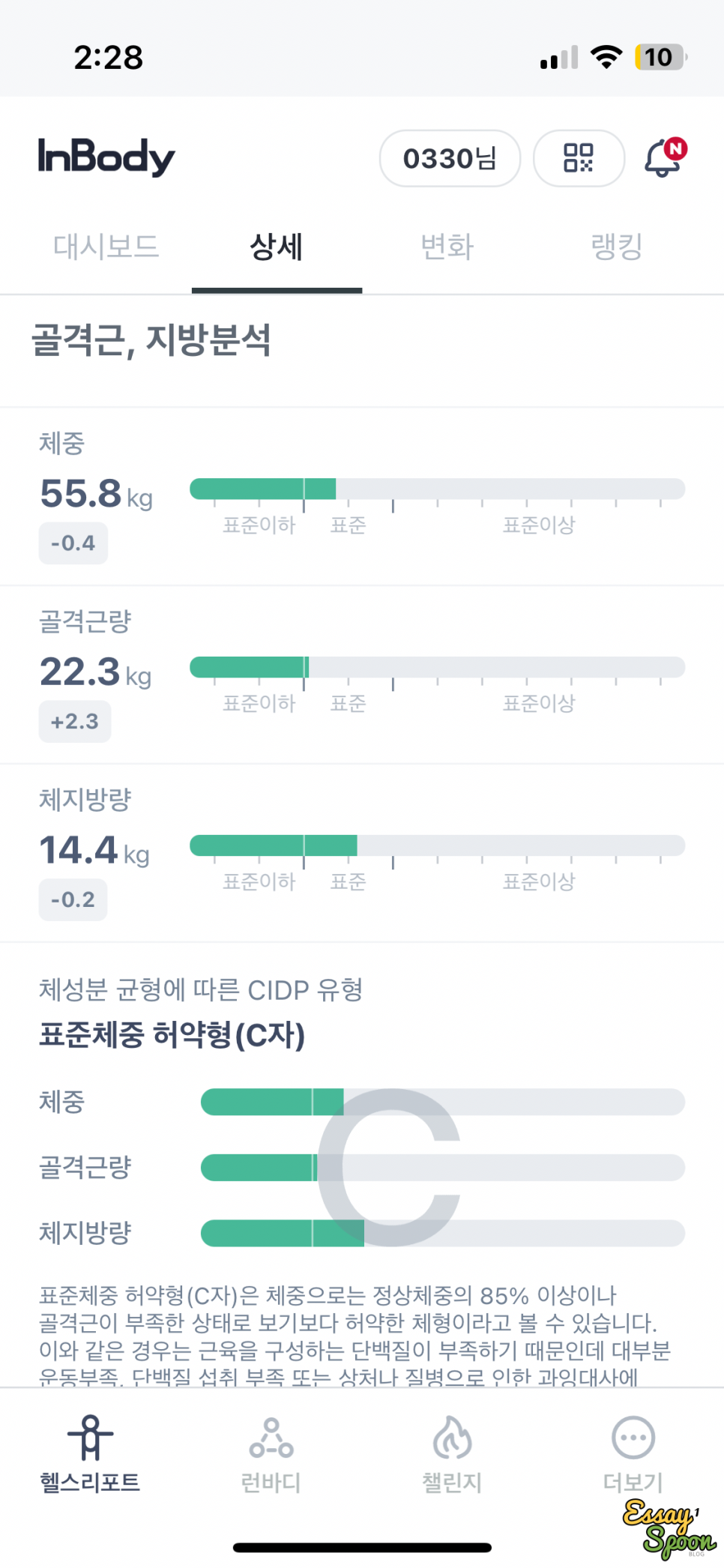
Task: Tap the 체중 55.8 kg range bar
Action: (437, 489)
